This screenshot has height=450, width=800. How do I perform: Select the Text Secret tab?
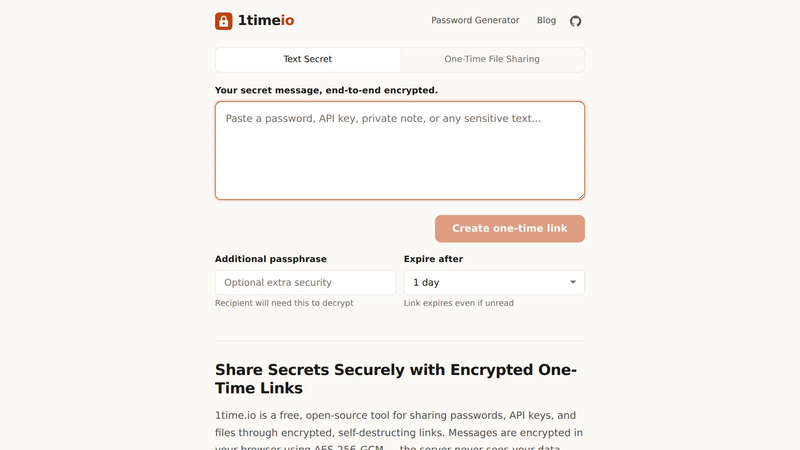(308, 59)
